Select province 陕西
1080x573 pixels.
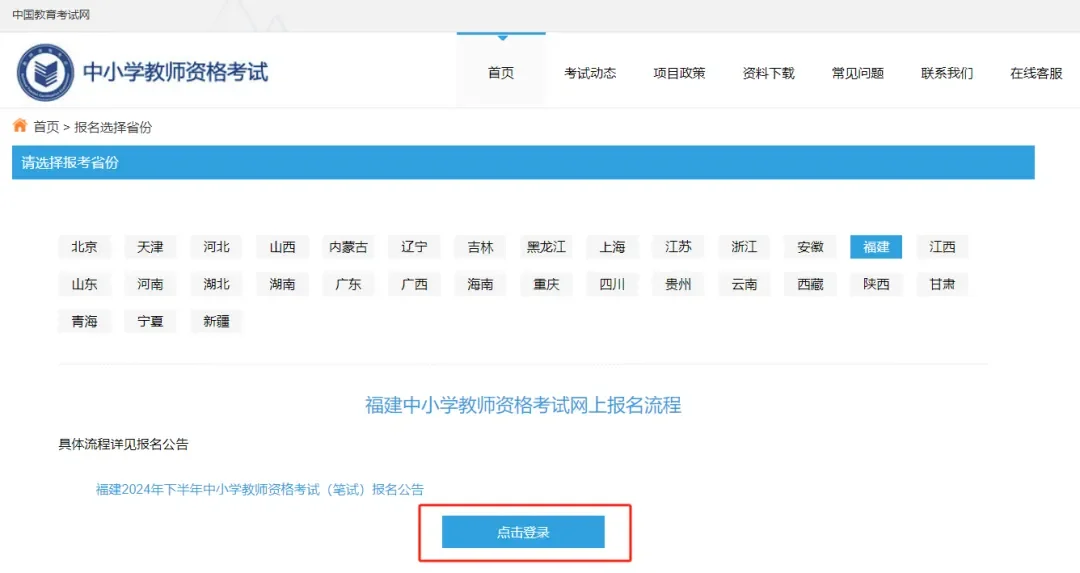coord(876,284)
